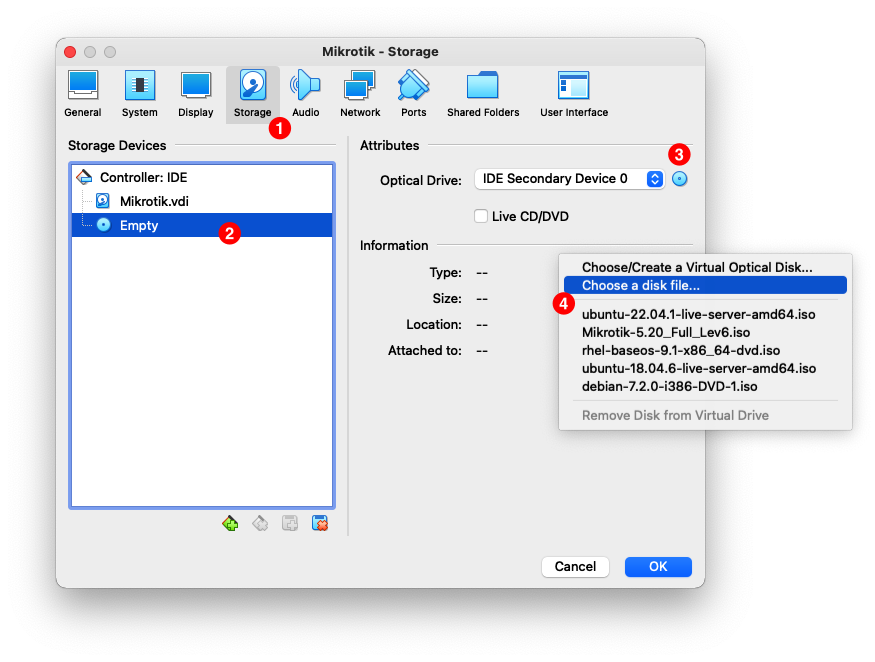The height and width of the screenshot is (662, 875).
Task: Select Mikrotik.vdi disk in storage tree
Action: (153, 201)
